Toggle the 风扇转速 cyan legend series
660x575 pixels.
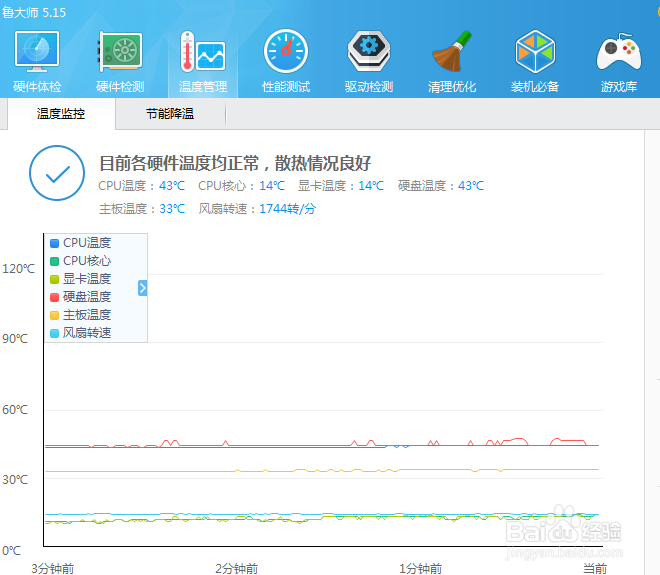click(x=80, y=333)
